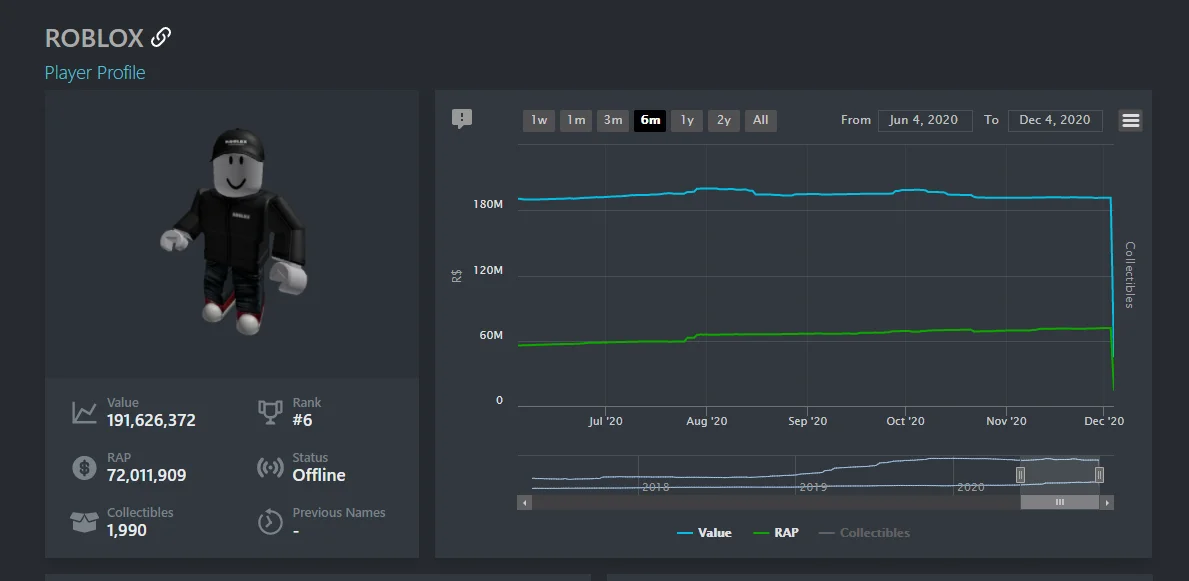
Task: Click the navigator left range handle
Action: pos(1021,475)
